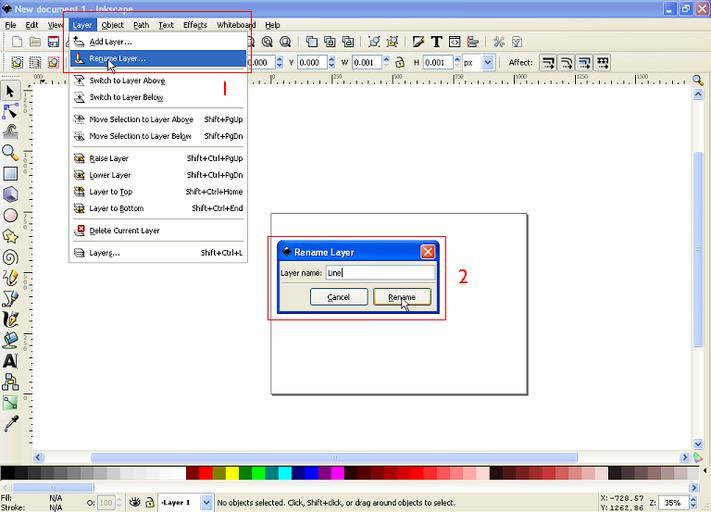
Task: Click the New document icon
Action: coord(17,42)
